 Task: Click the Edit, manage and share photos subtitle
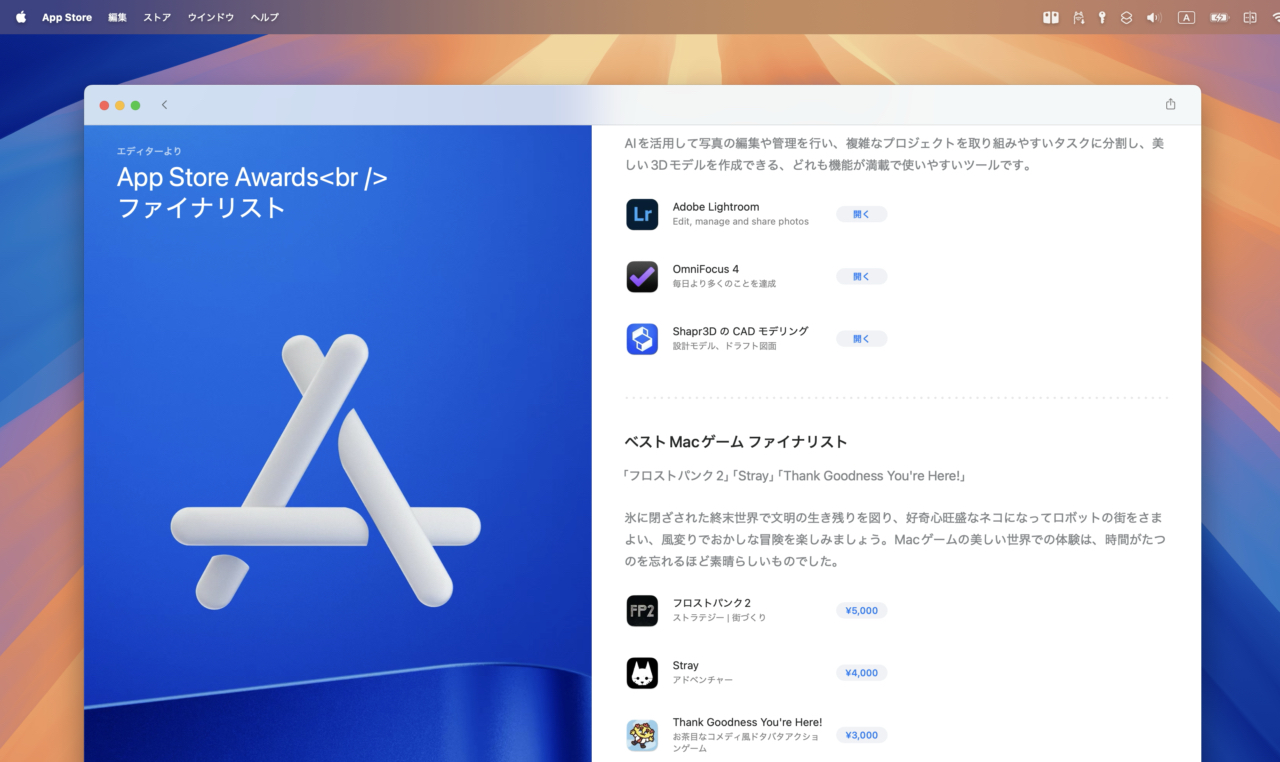point(741,222)
